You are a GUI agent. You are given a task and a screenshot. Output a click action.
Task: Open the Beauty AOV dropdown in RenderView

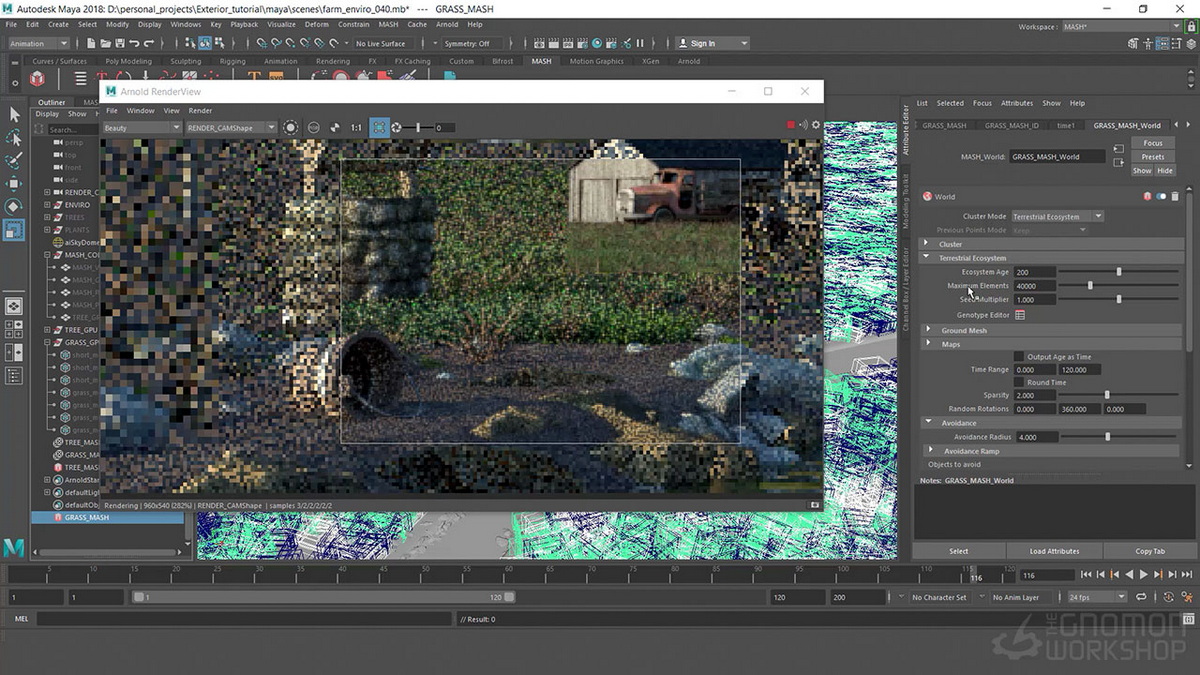tap(141, 127)
